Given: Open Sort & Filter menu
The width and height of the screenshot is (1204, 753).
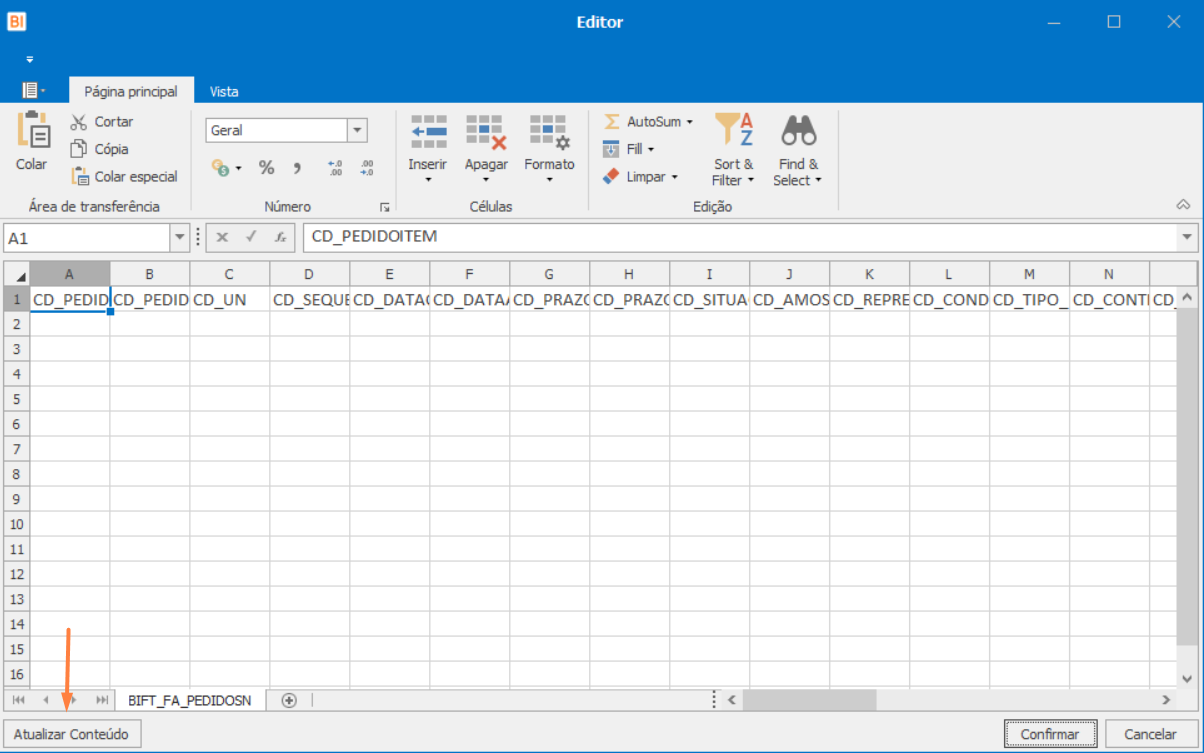Looking at the screenshot, I should (733, 149).
